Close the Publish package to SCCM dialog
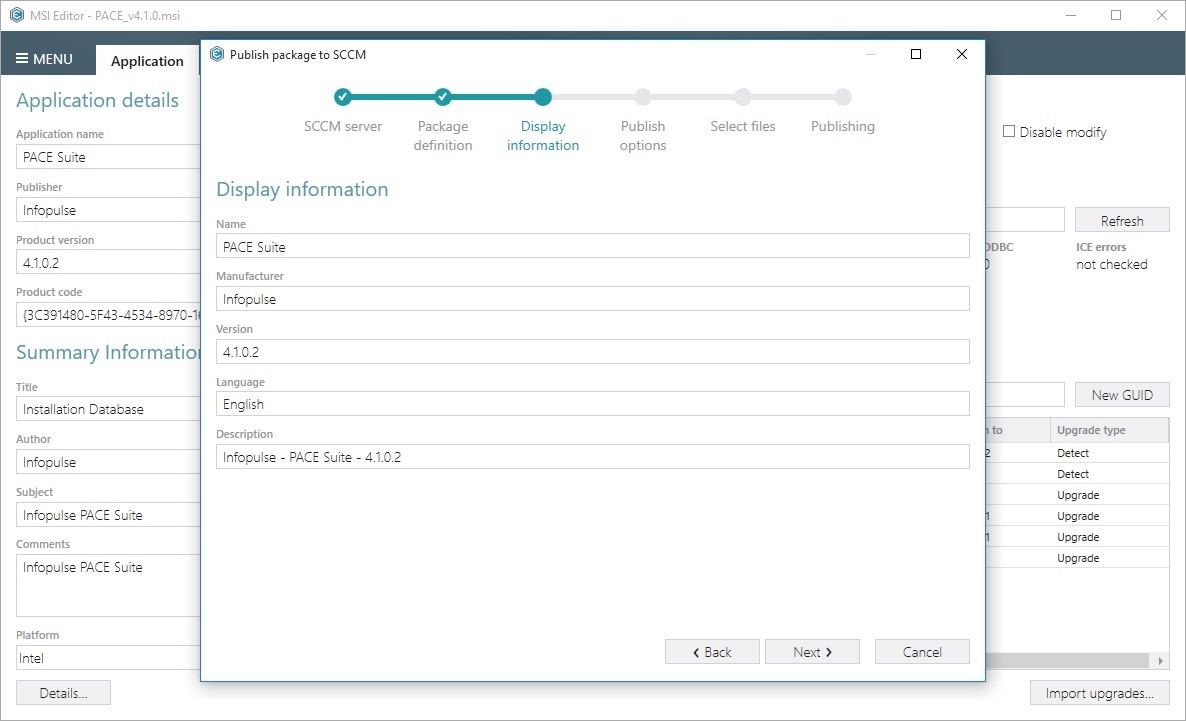This screenshot has width=1186, height=721. click(x=962, y=54)
